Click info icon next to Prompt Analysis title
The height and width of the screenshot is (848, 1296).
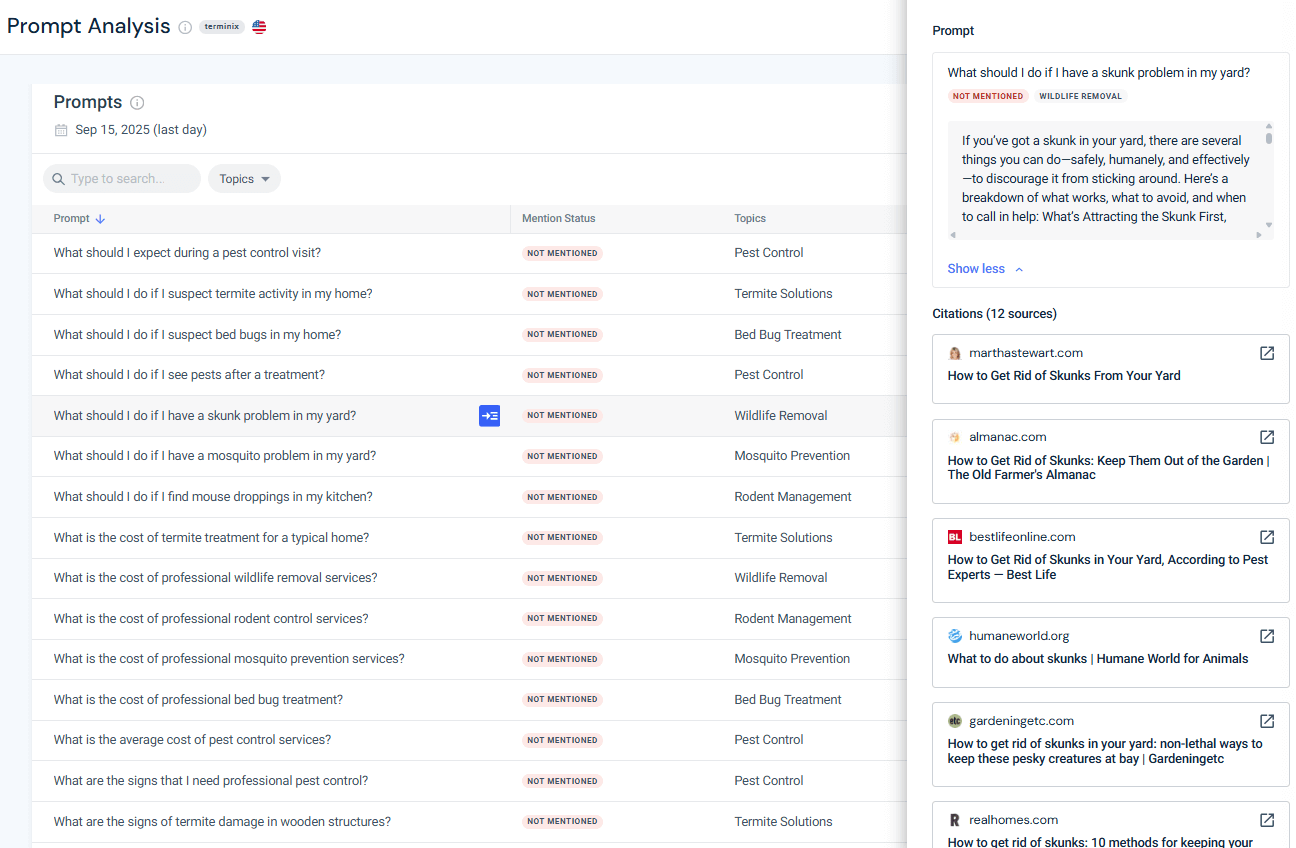185,28
